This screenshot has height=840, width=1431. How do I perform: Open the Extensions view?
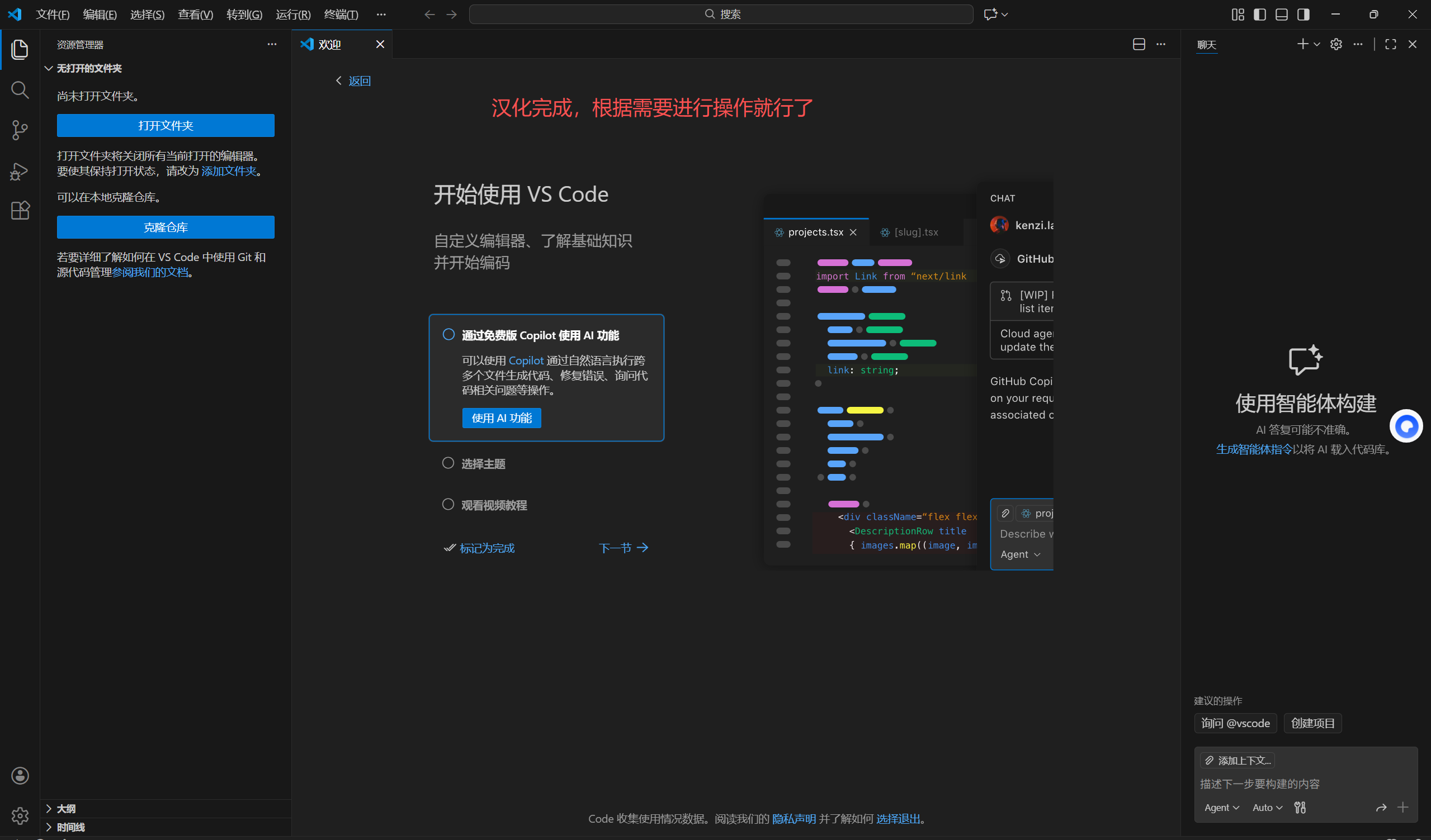(20, 211)
